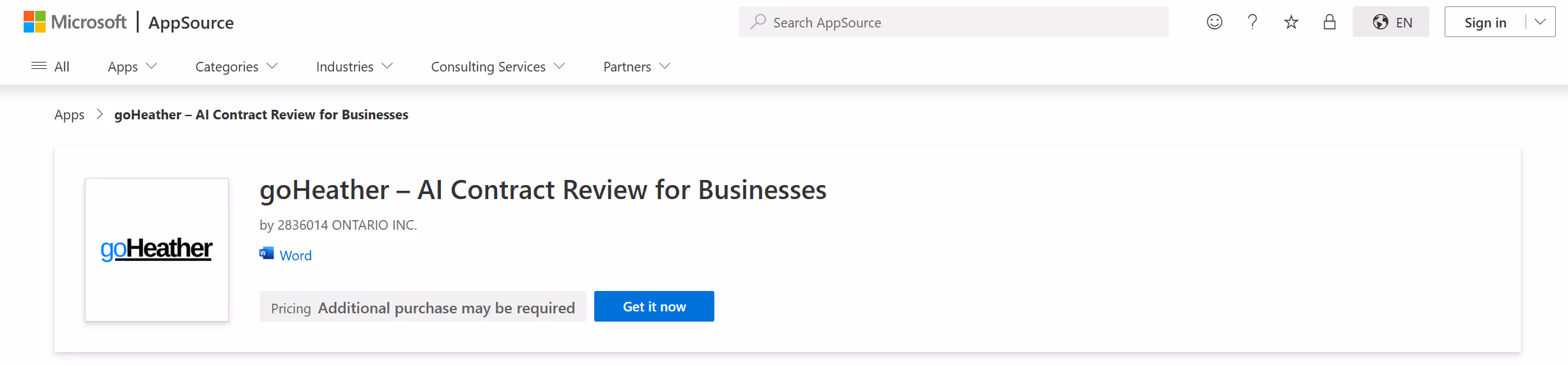Change language with the EN button
Screen dimensions: 1568x365
(1391, 22)
